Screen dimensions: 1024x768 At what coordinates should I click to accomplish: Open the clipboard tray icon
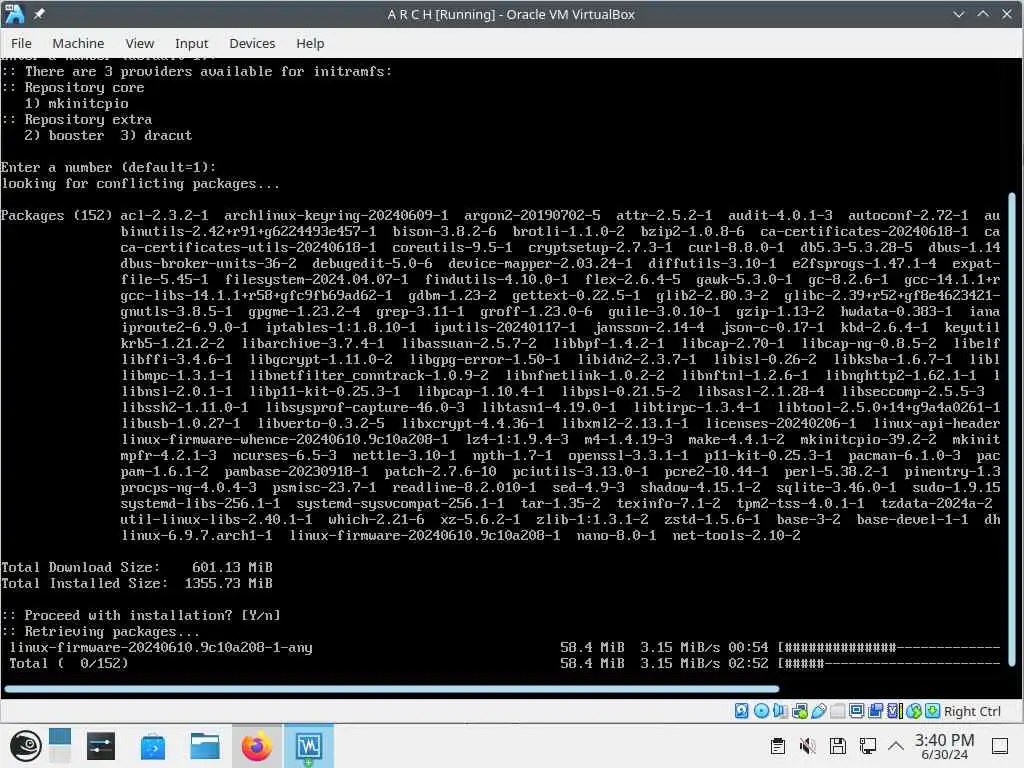777,746
